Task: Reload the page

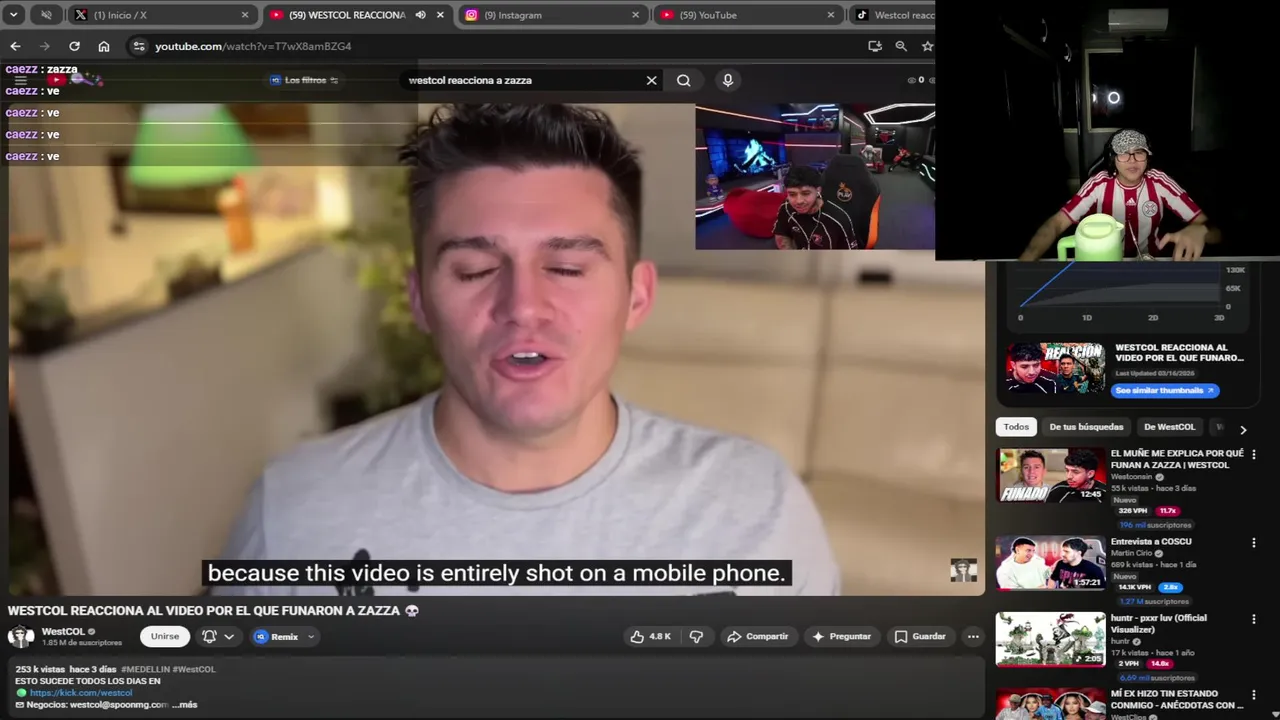Action: tap(74, 46)
